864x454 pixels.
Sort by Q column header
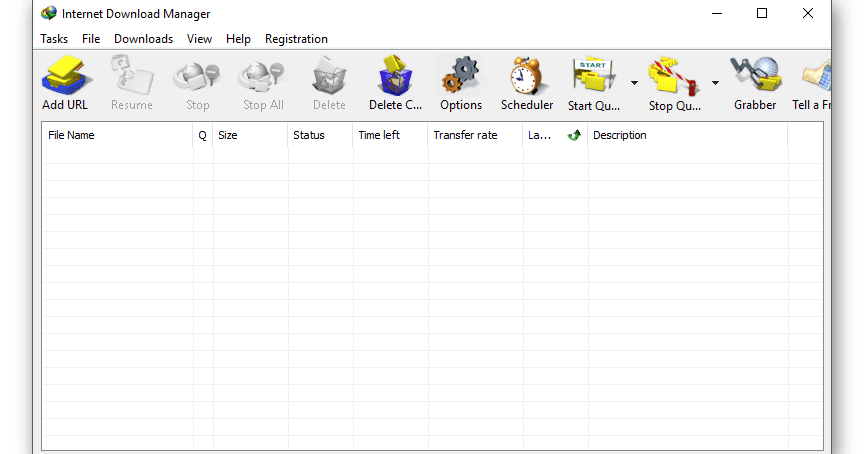(x=203, y=135)
